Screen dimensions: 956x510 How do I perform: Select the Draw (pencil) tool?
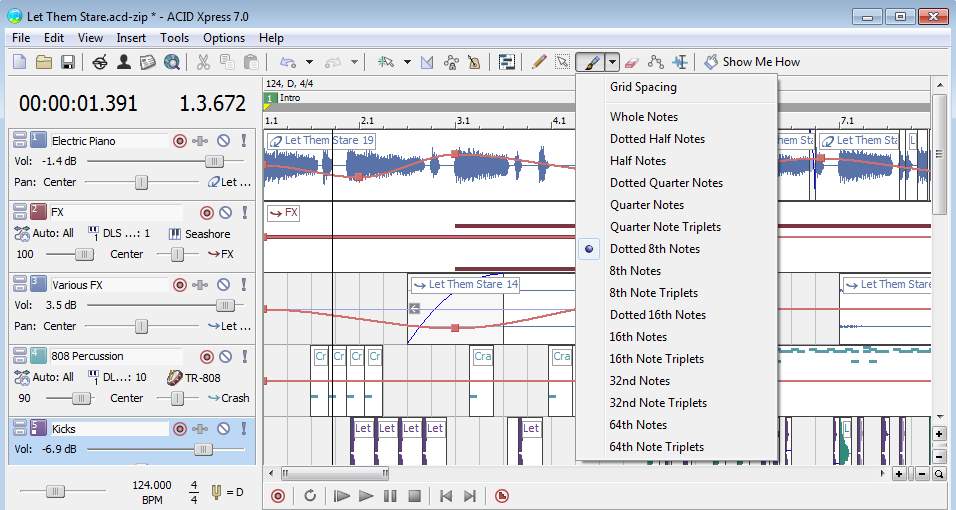pos(539,62)
